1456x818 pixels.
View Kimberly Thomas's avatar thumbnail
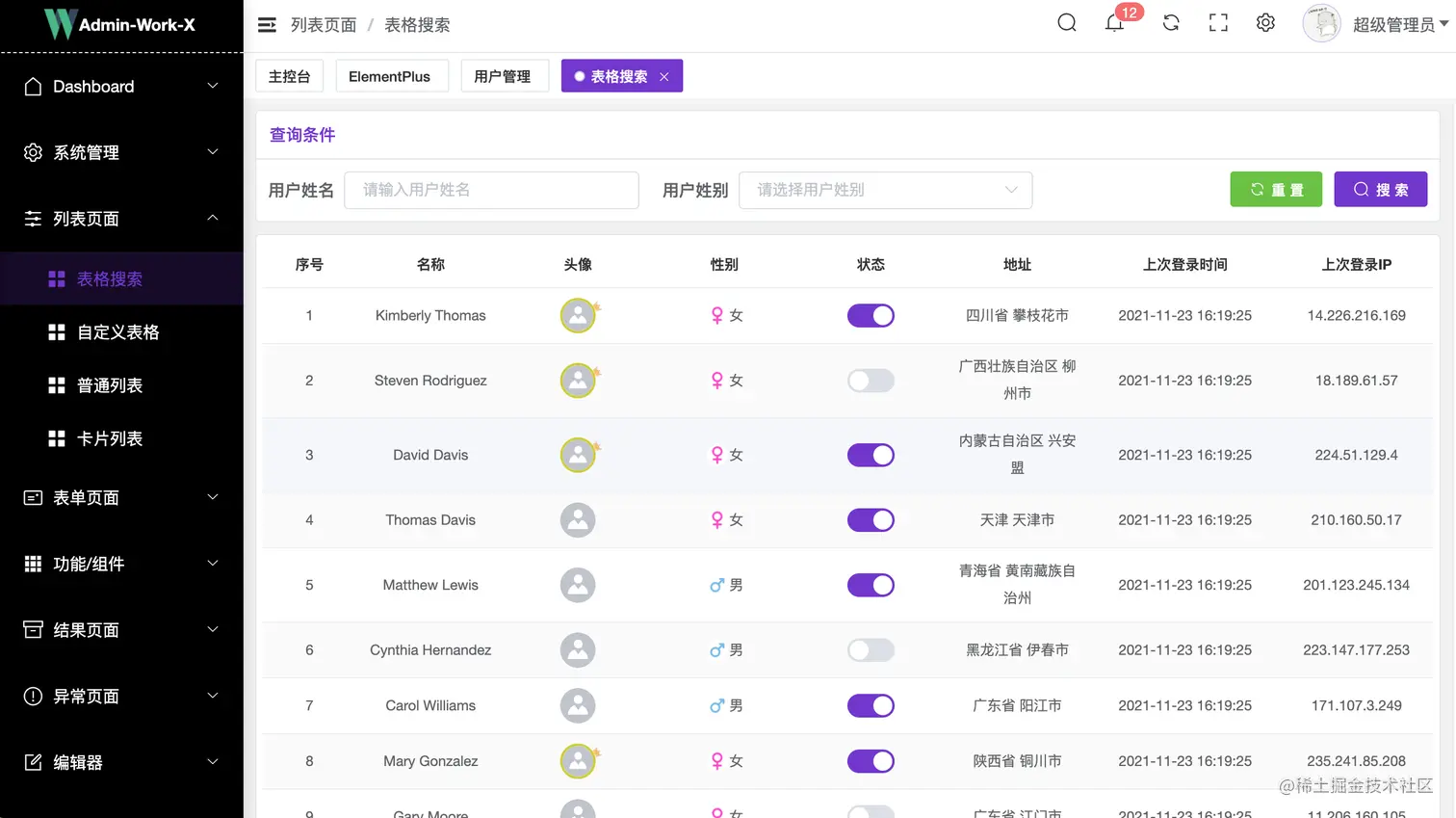coord(578,315)
